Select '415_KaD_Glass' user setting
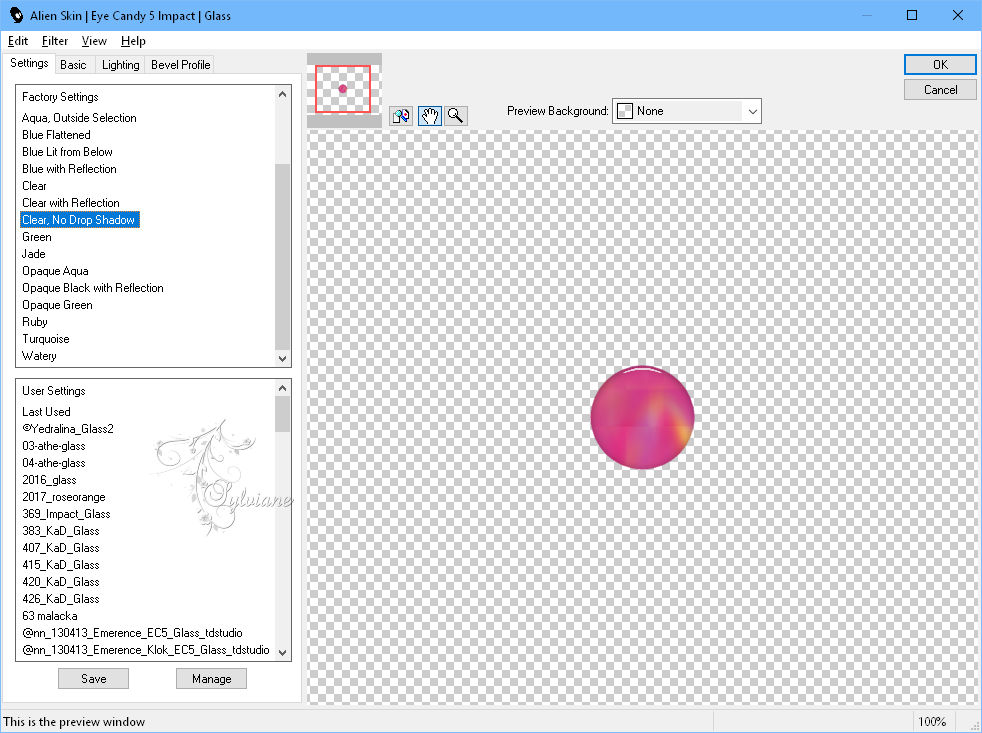Screen dimensions: 982x733 click(x=61, y=564)
